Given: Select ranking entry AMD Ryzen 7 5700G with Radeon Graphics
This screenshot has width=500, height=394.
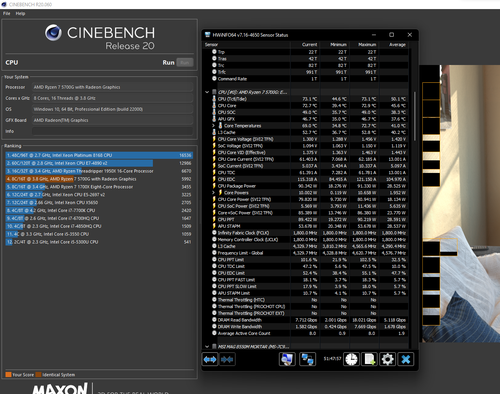Looking at the screenshot, I should coord(99,179).
